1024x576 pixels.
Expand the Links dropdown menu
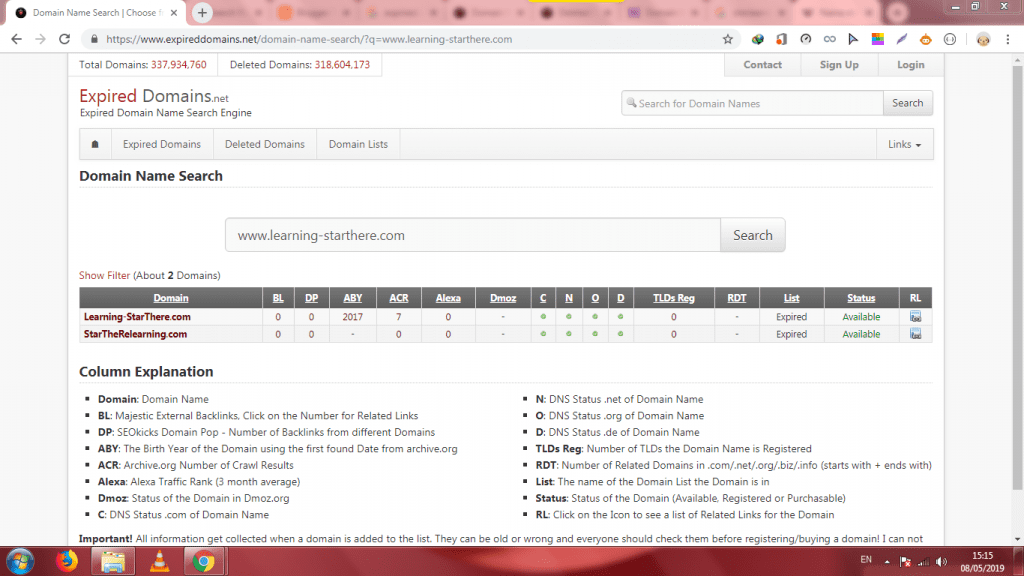904,144
